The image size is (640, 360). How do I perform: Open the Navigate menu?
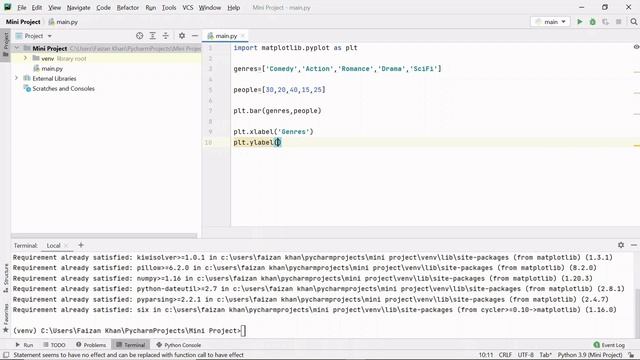(x=78, y=7)
